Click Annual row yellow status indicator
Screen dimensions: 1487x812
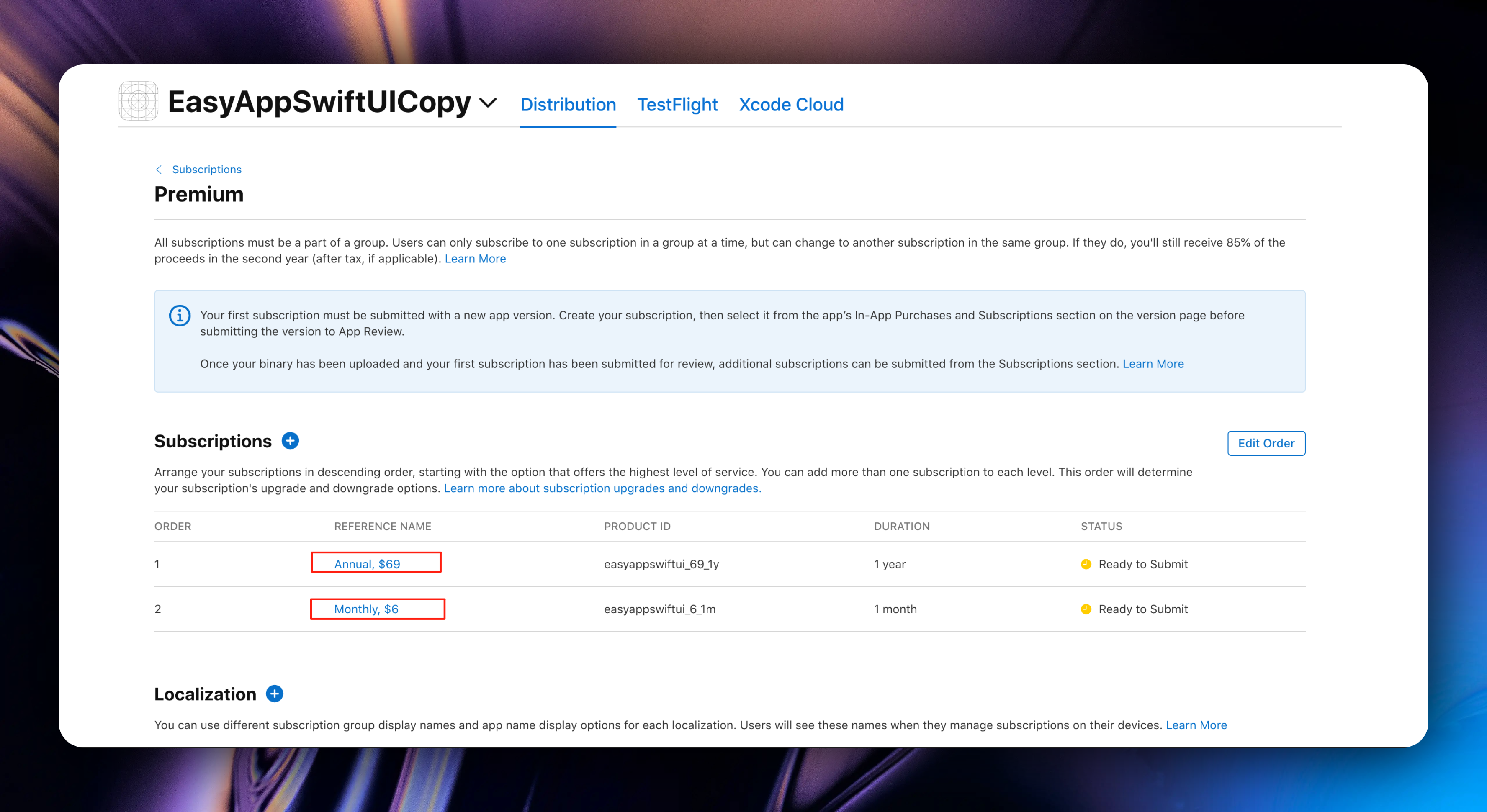pos(1086,564)
